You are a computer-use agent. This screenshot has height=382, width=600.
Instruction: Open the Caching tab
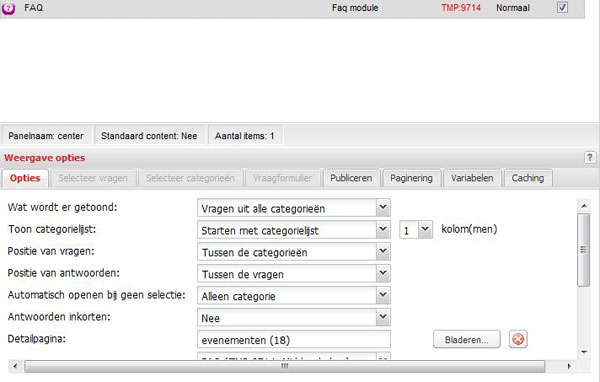tap(528, 178)
